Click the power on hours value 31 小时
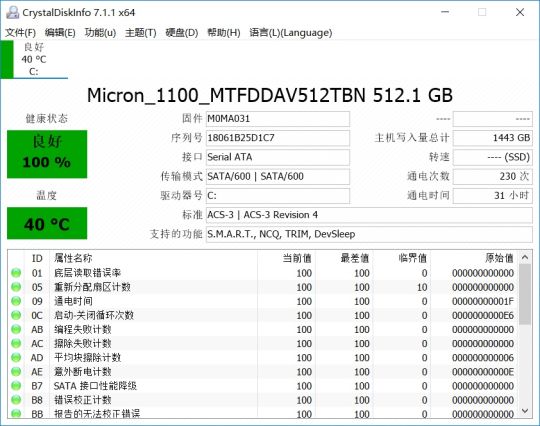This screenshot has width=540, height=426. pos(493,196)
